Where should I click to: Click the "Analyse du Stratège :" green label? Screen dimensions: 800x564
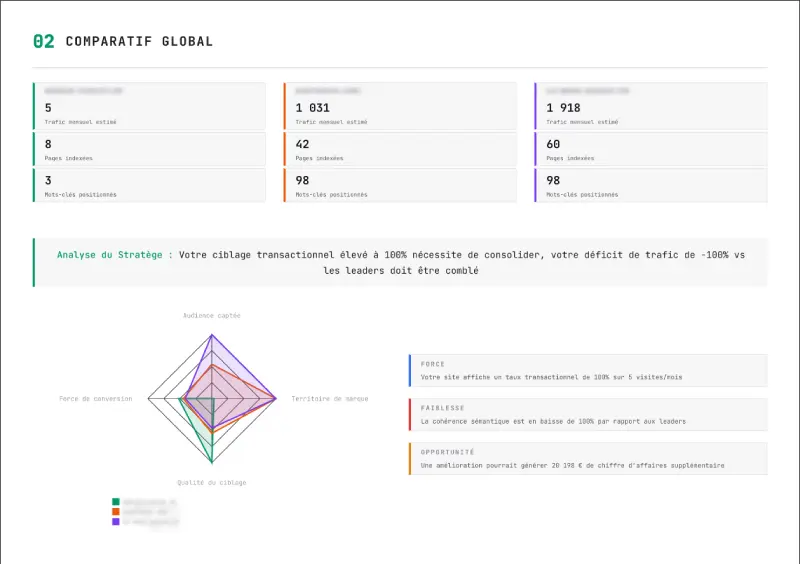(x=115, y=255)
